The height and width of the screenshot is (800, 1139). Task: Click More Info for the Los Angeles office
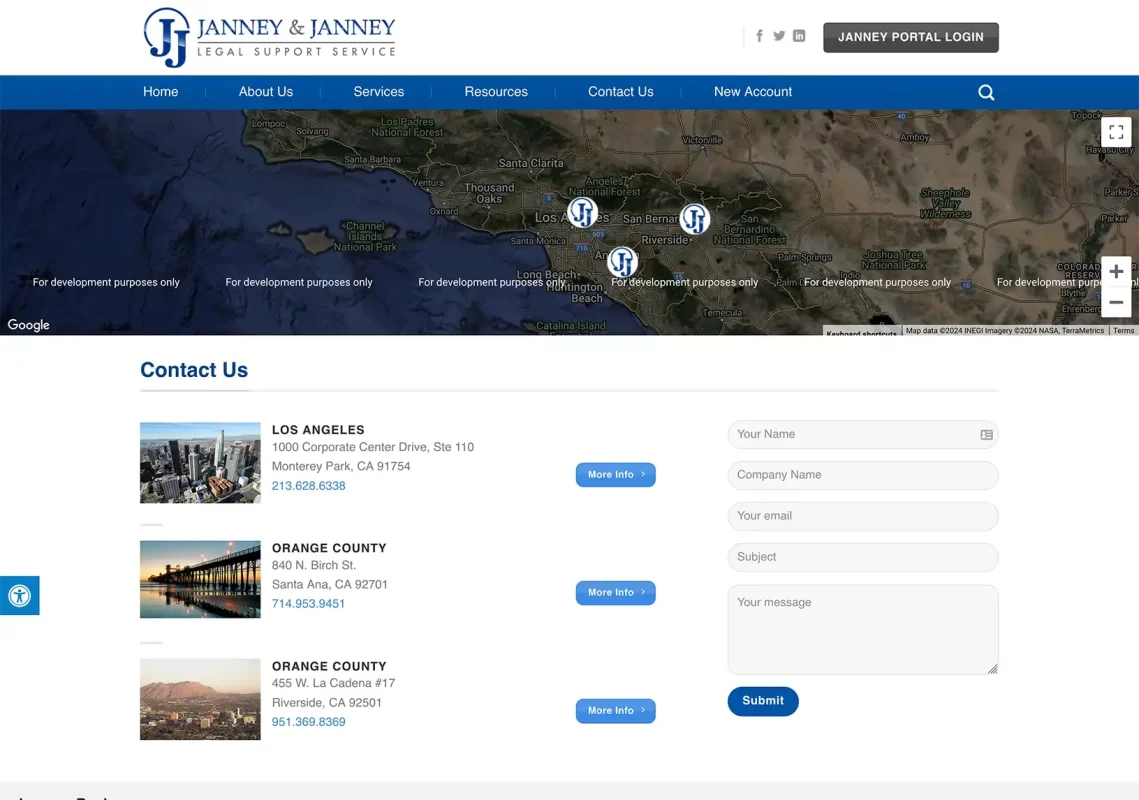coord(615,474)
